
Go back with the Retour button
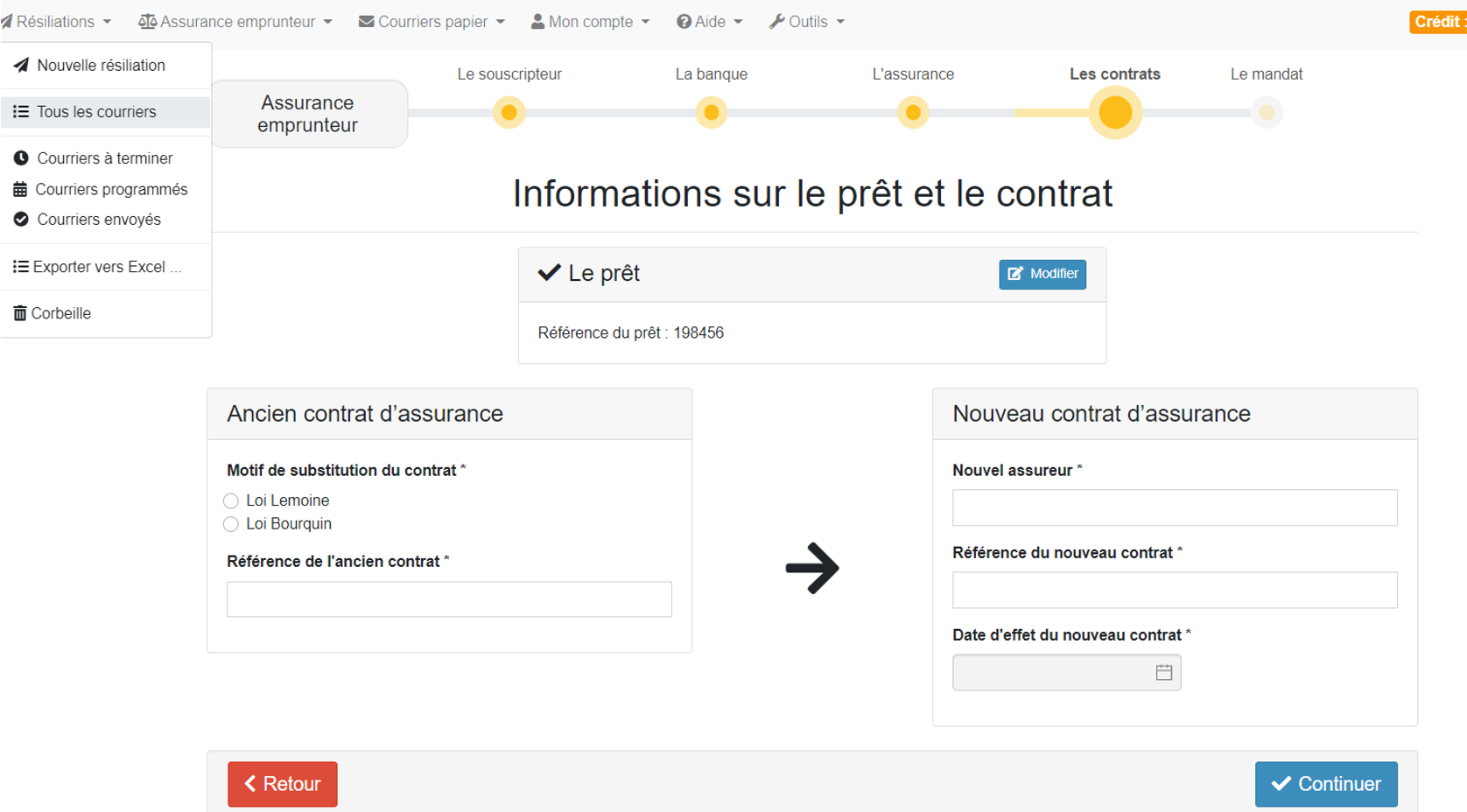282,784
